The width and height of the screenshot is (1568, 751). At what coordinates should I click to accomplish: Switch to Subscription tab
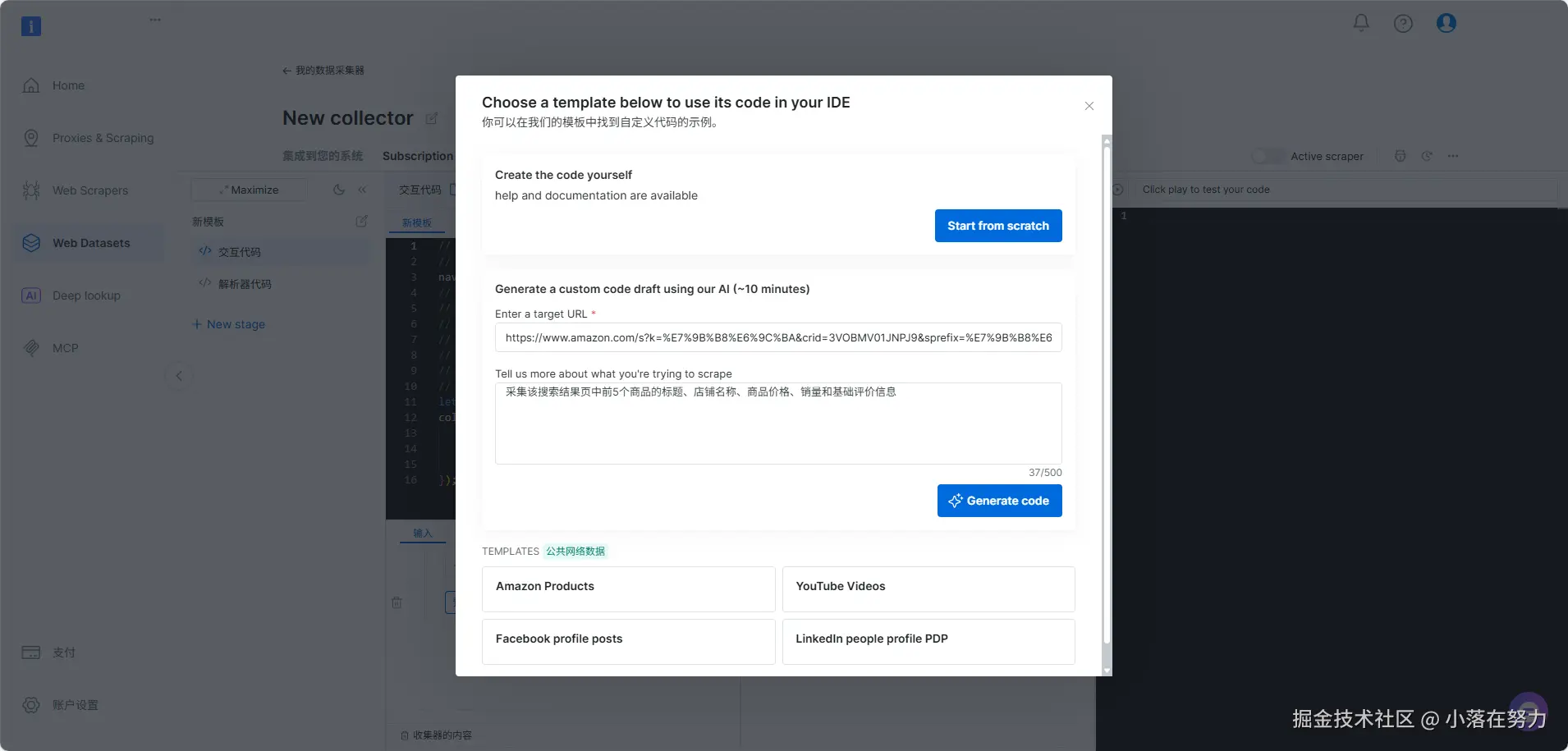point(418,156)
